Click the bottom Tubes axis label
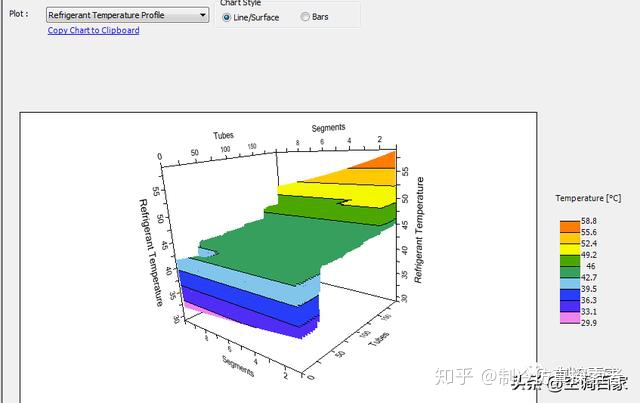The height and width of the screenshot is (403, 640). 379,339
